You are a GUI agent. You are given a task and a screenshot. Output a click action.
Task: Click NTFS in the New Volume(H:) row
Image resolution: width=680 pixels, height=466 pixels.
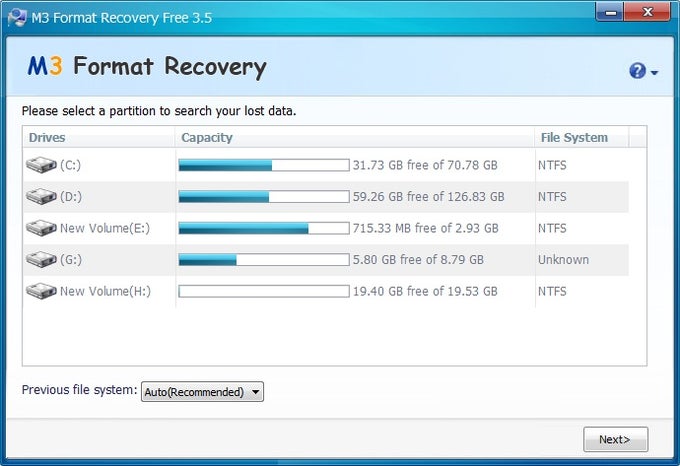click(x=552, y=291)
